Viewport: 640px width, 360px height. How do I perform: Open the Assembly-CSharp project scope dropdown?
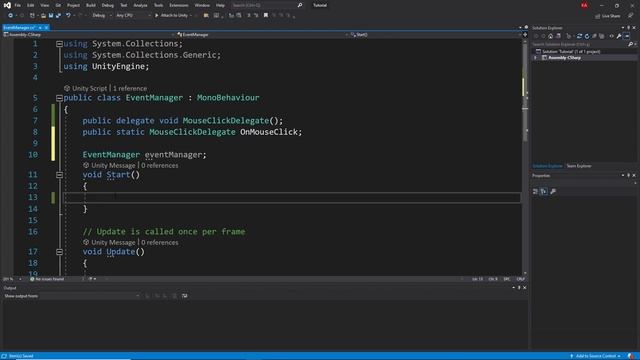[88, 35]
